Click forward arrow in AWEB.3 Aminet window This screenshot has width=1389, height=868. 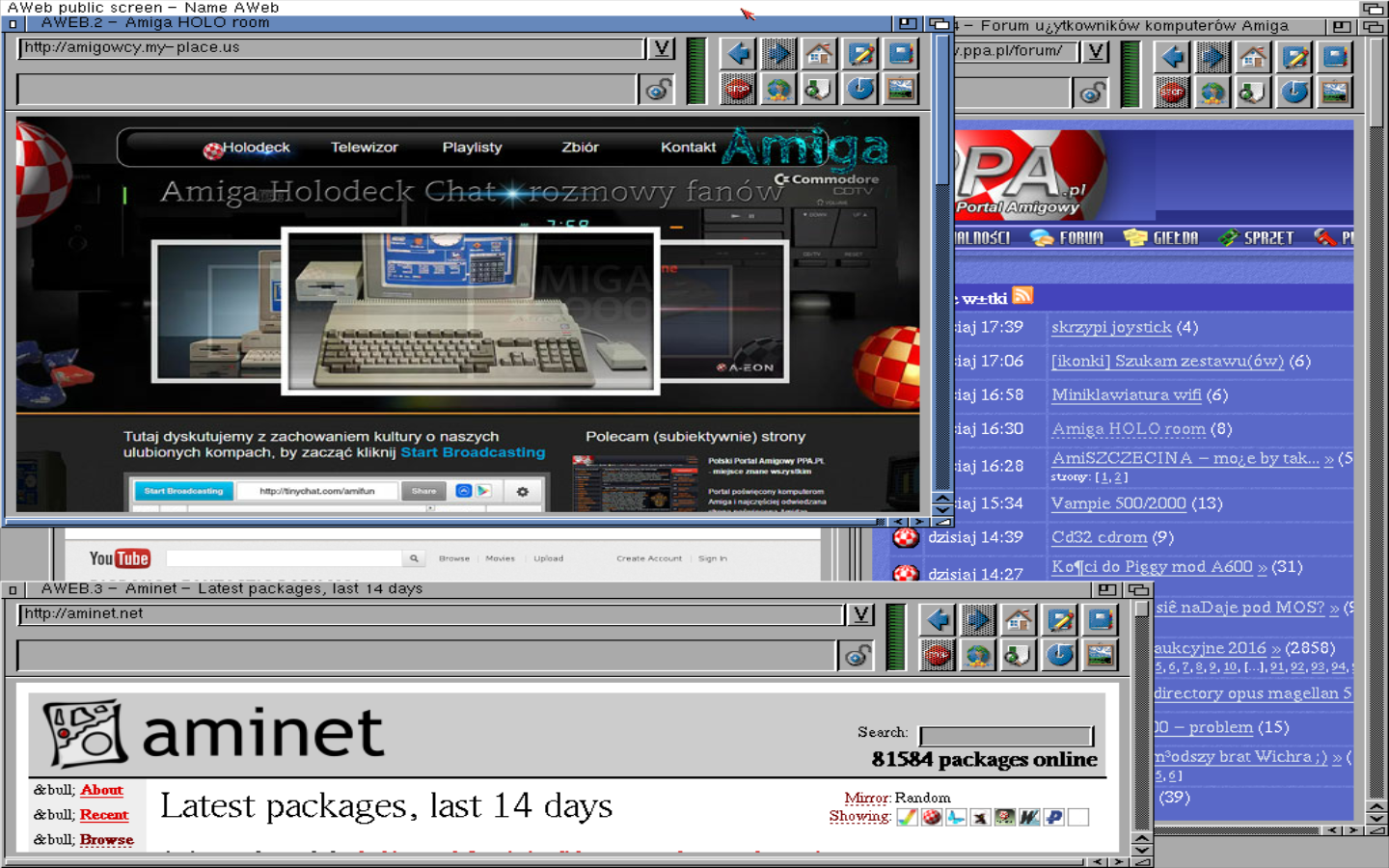[979, 620]
